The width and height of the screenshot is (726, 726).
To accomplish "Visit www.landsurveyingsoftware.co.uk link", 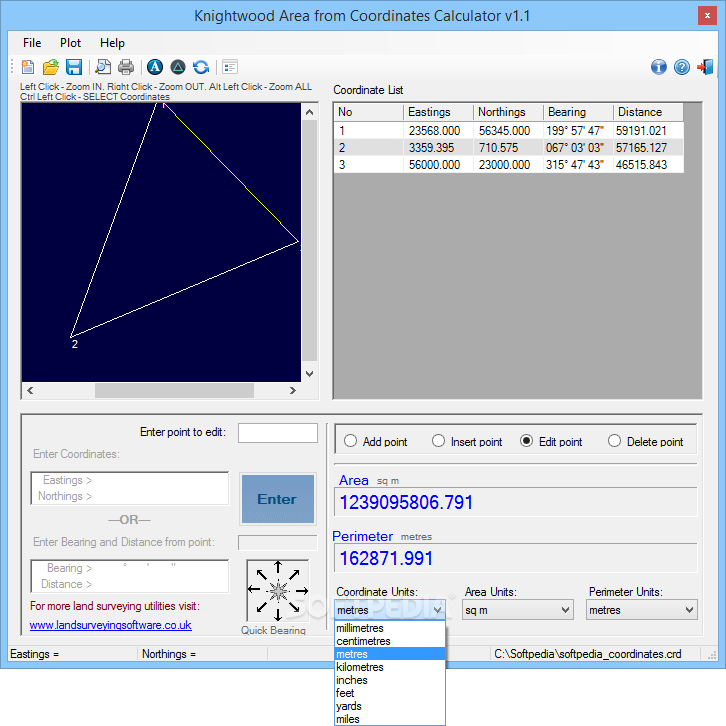I will click(x=110, y=625).
